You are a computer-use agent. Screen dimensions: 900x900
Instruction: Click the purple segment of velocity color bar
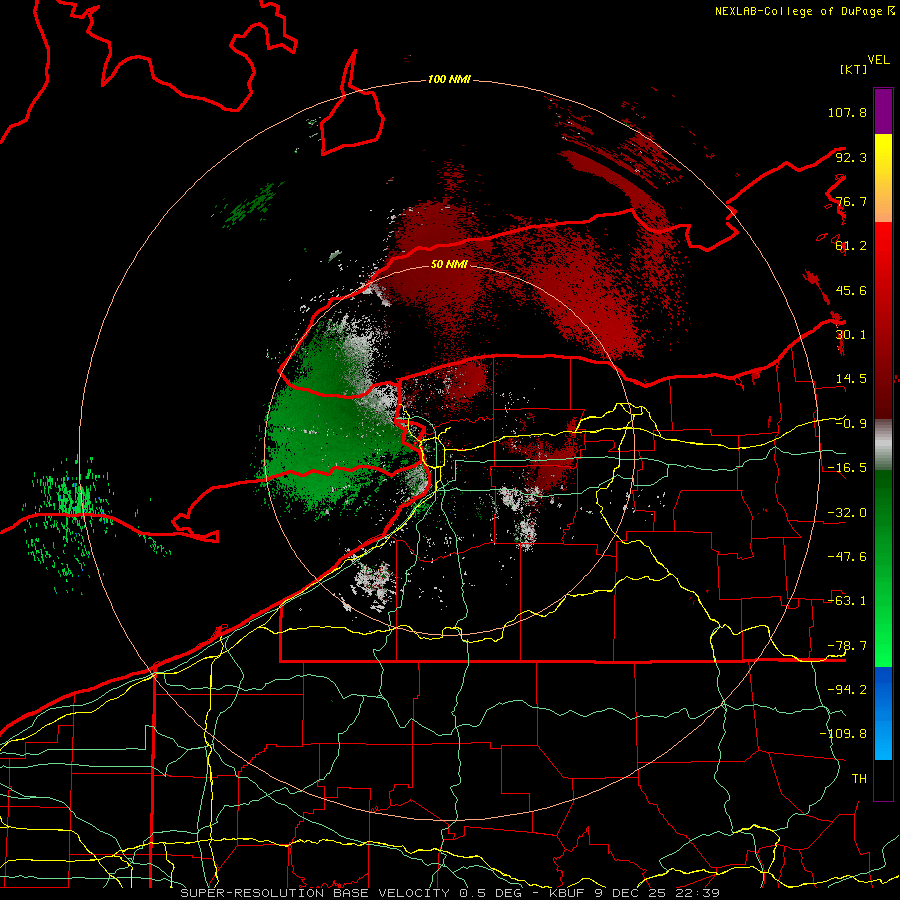[883, 111]
